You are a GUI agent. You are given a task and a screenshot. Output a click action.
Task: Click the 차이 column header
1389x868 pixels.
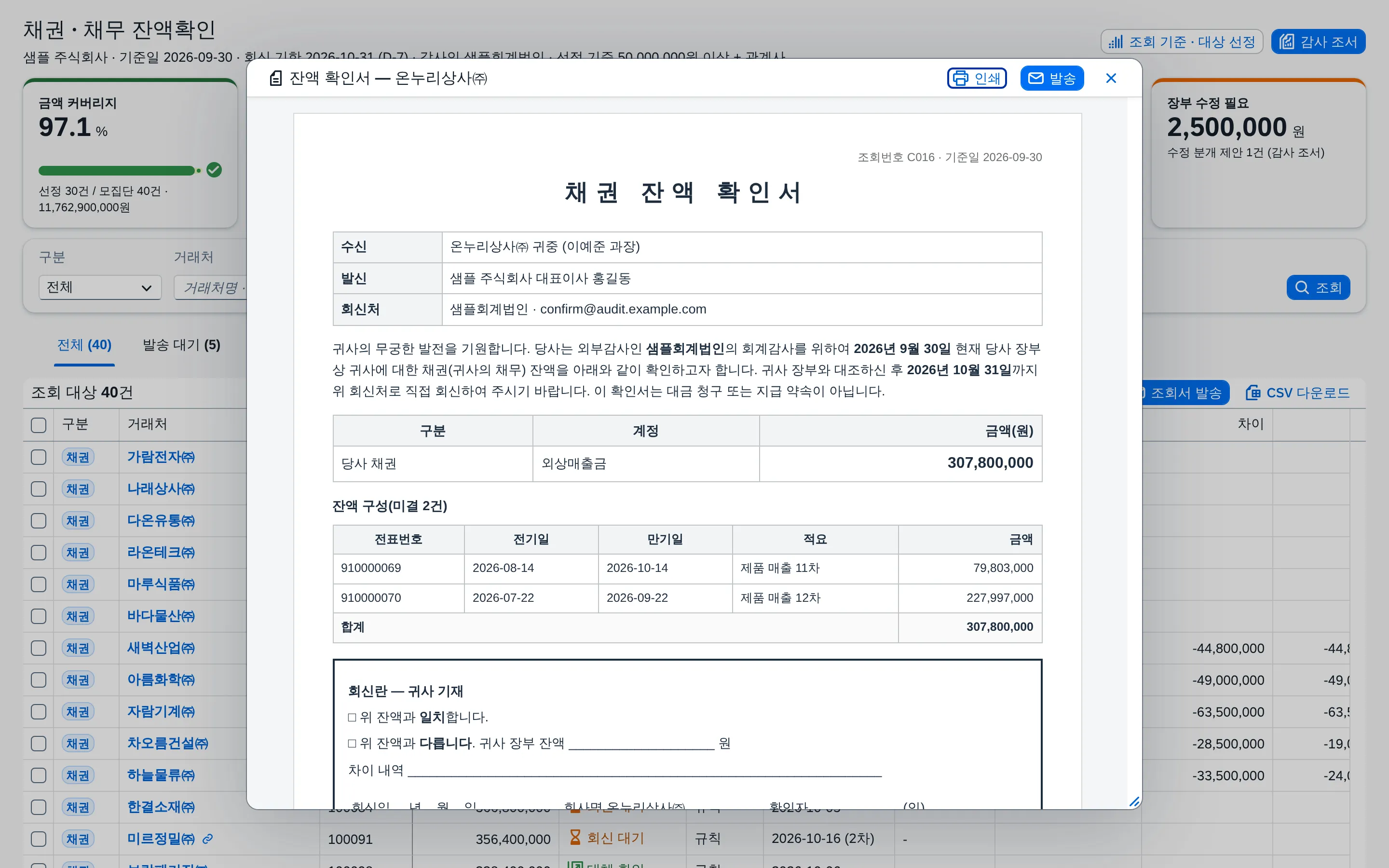pyautogui.click(x=1251, y=424)
